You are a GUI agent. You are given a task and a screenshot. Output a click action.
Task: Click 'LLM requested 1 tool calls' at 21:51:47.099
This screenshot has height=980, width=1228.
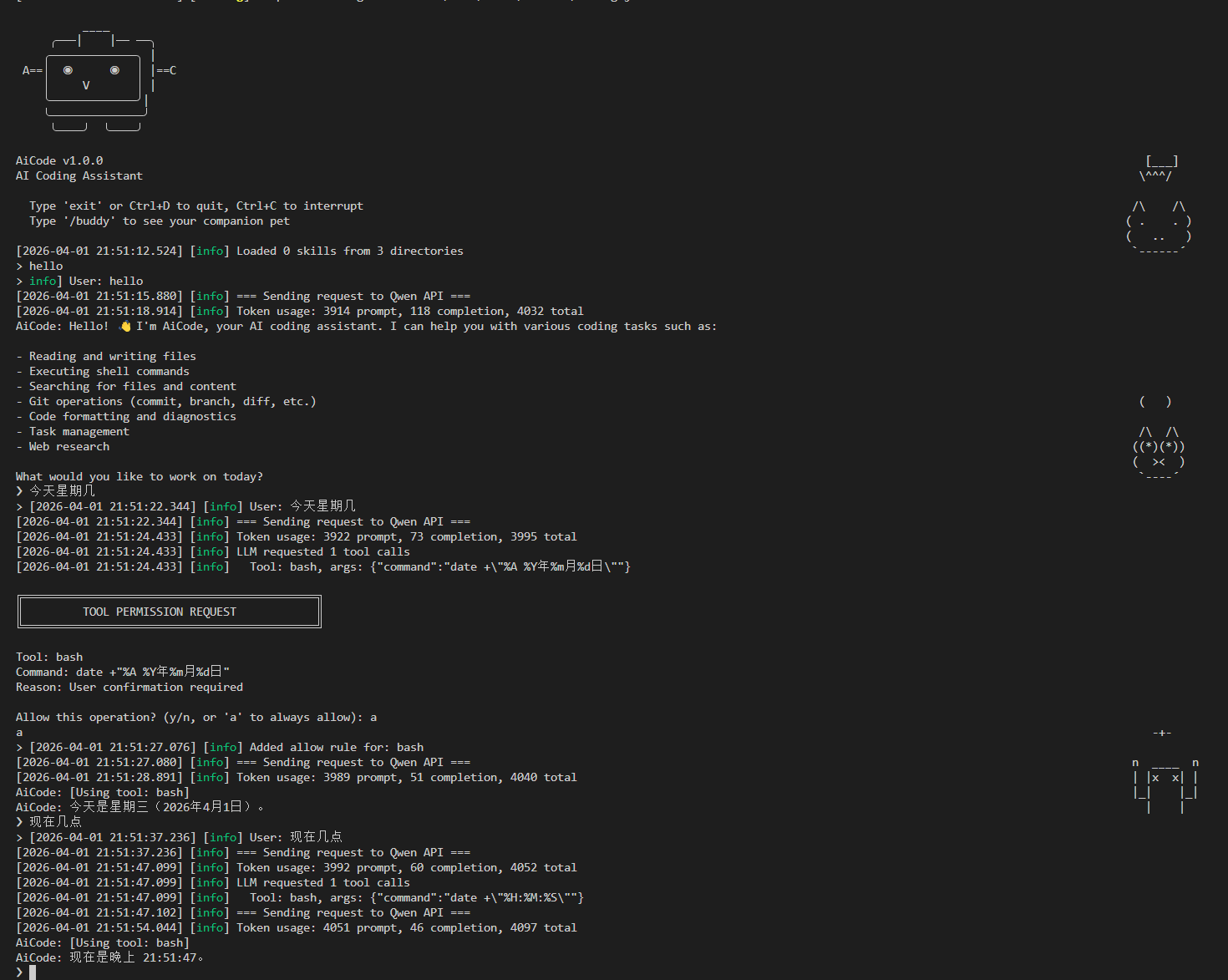click(x=213, y=882)
